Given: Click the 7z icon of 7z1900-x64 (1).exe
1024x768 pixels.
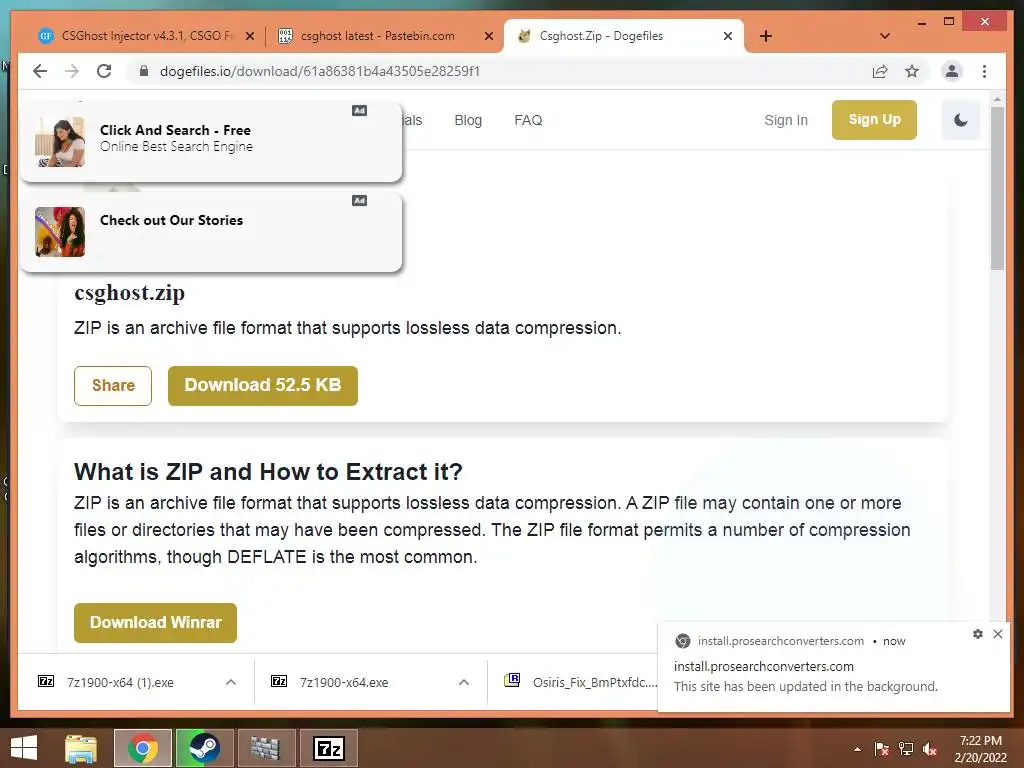Looking at the screenshot, I should point(46,681).
